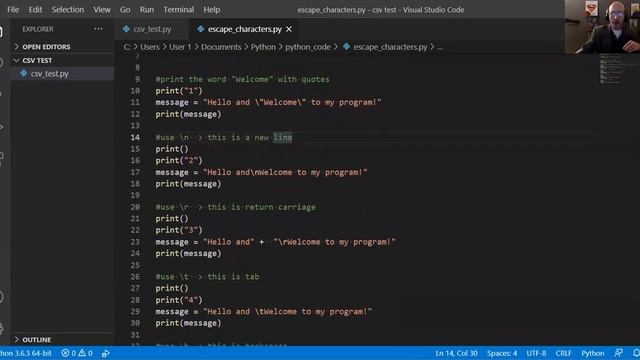The image size is (640, 360).
Task: Click the Python breadcrumb segment
Action: pyautogui.click(x=263, y=47)
